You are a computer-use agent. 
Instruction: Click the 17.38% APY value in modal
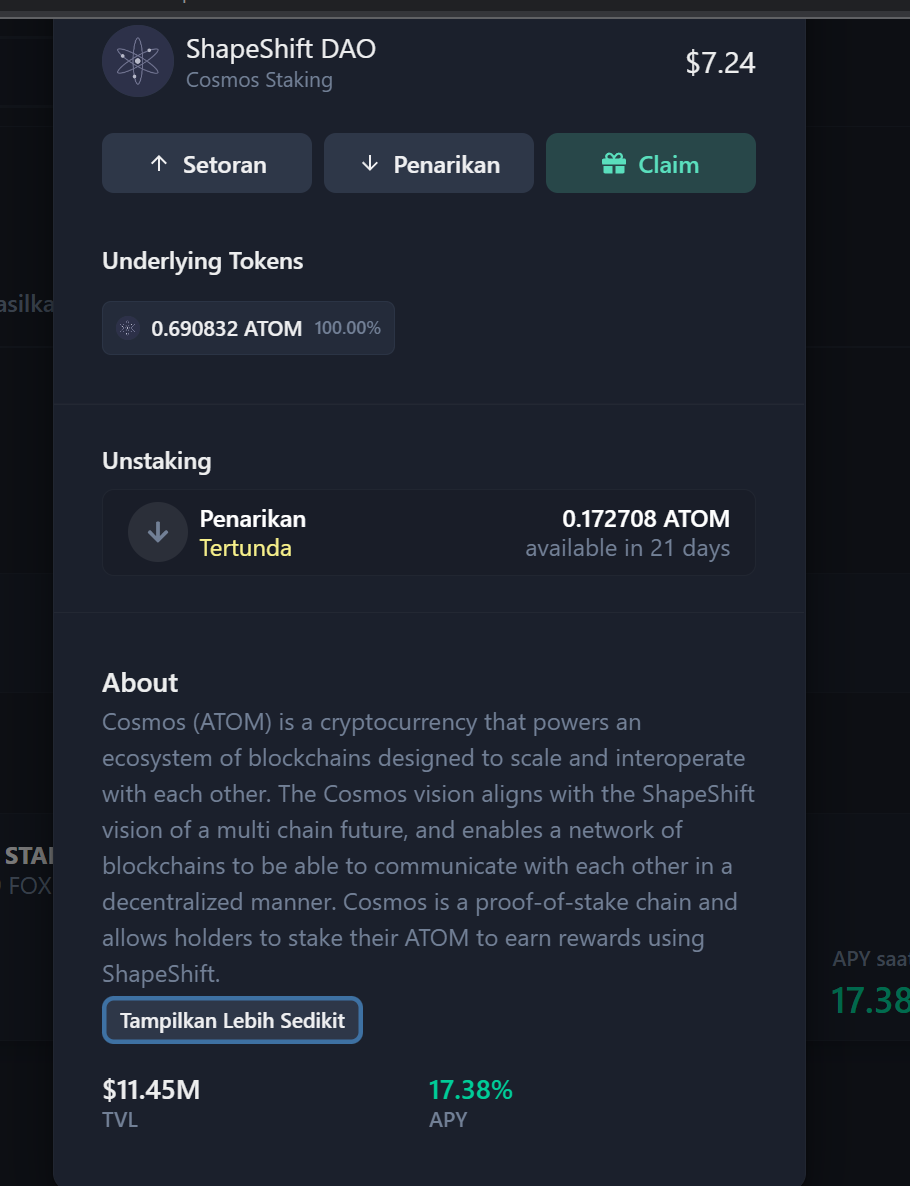coord(471,1090)
